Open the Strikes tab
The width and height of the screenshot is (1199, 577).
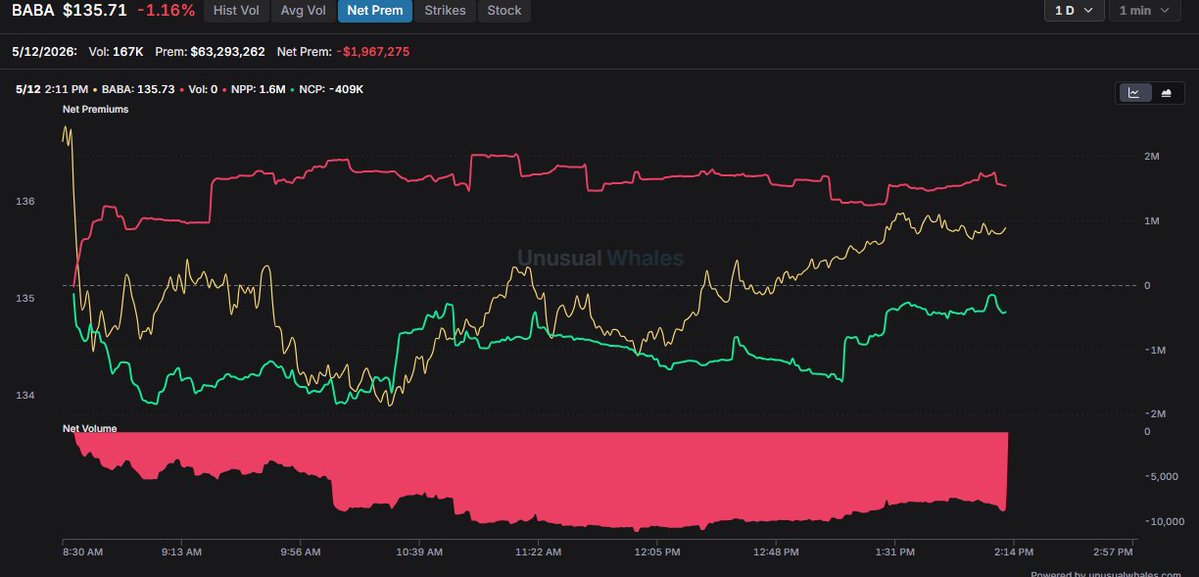[445, 11]
